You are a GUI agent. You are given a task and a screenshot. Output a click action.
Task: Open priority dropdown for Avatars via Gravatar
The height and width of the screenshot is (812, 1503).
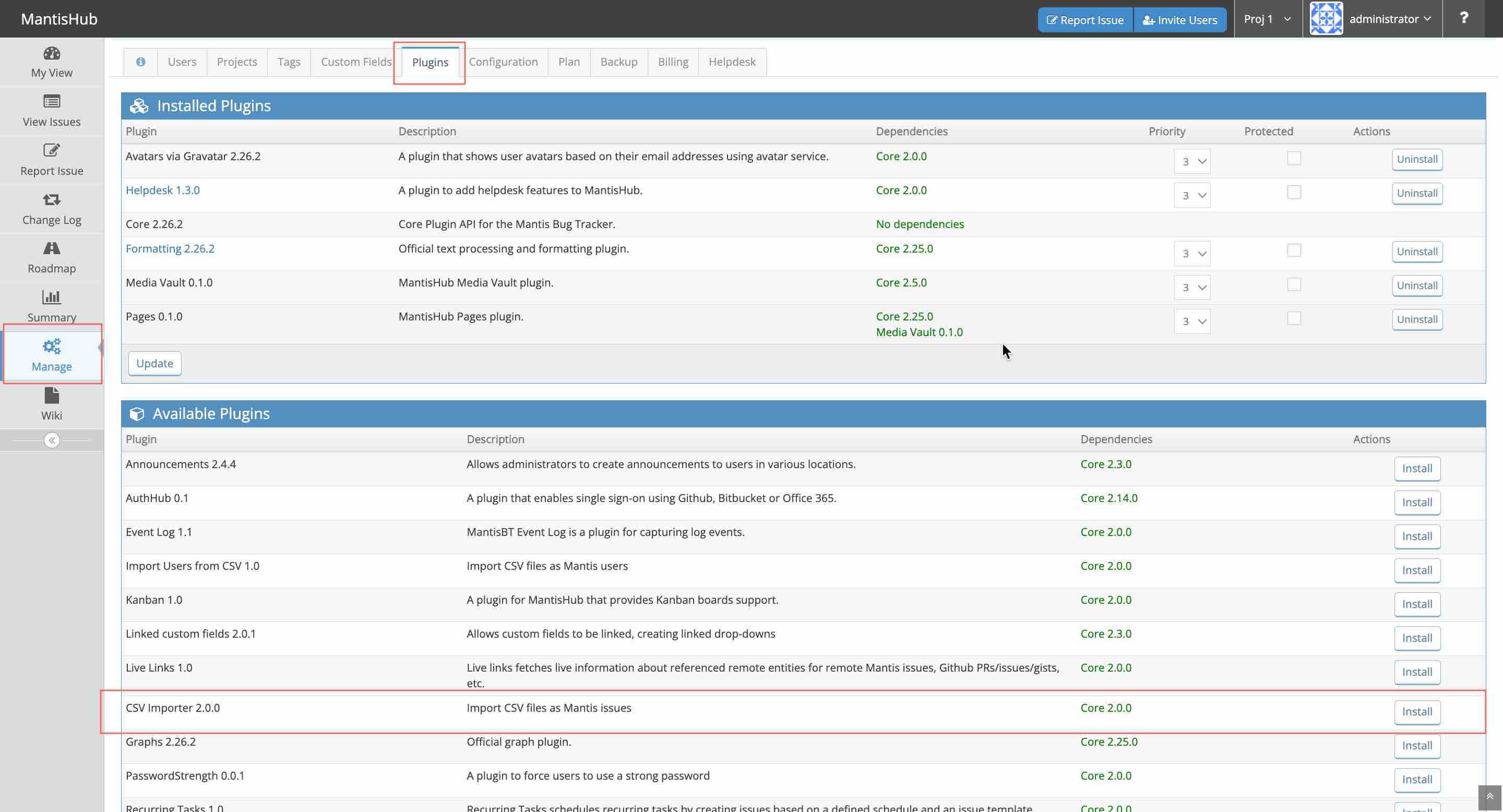1192,162
